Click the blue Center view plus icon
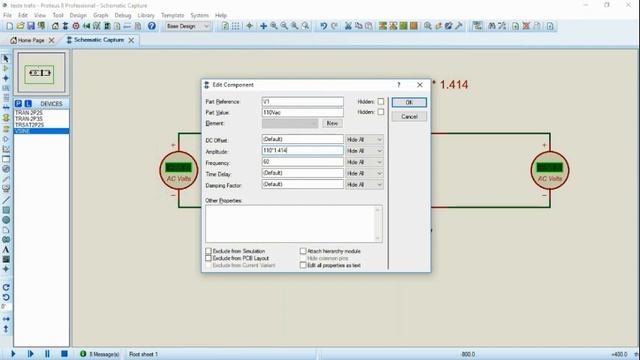The width and height of the screenshot is (640, 360). tap(263, 26)
